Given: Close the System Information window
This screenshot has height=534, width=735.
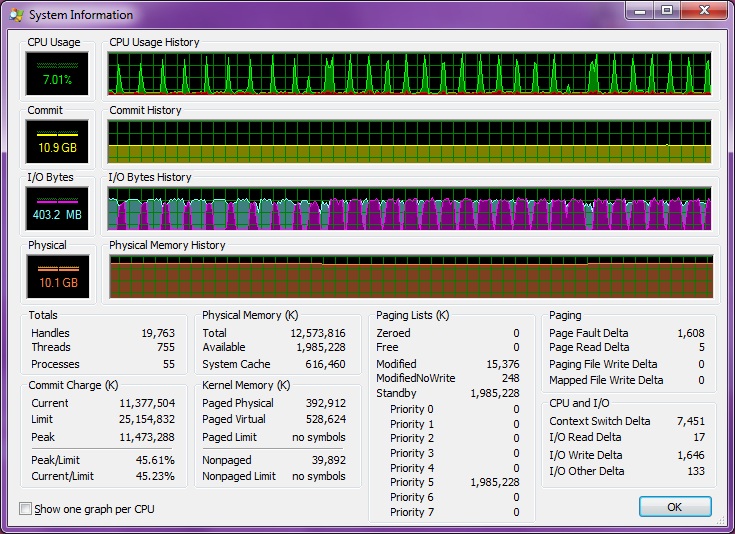Looking at the screenshot, I should coord(705,10).
